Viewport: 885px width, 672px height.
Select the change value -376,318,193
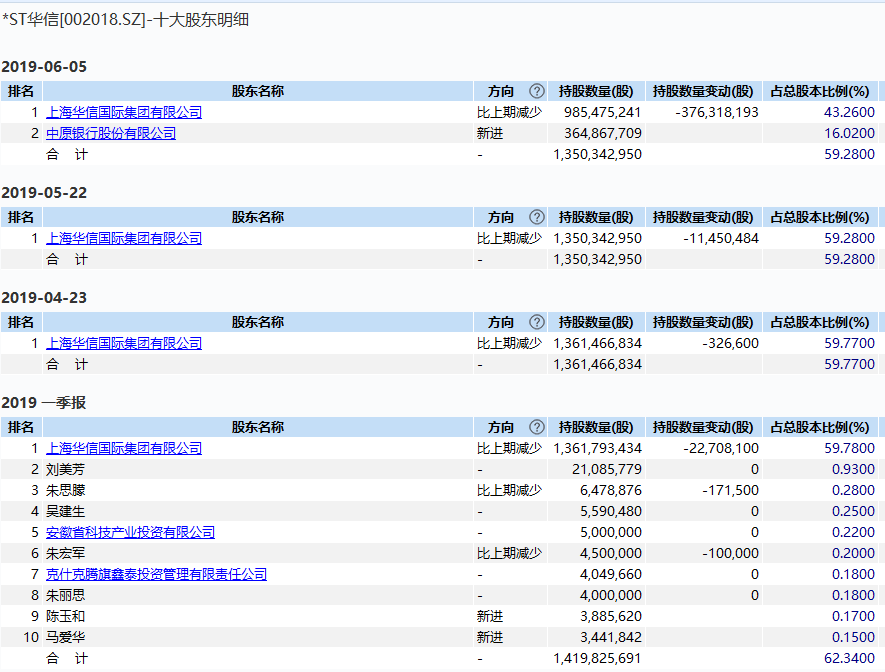[717, 112]
